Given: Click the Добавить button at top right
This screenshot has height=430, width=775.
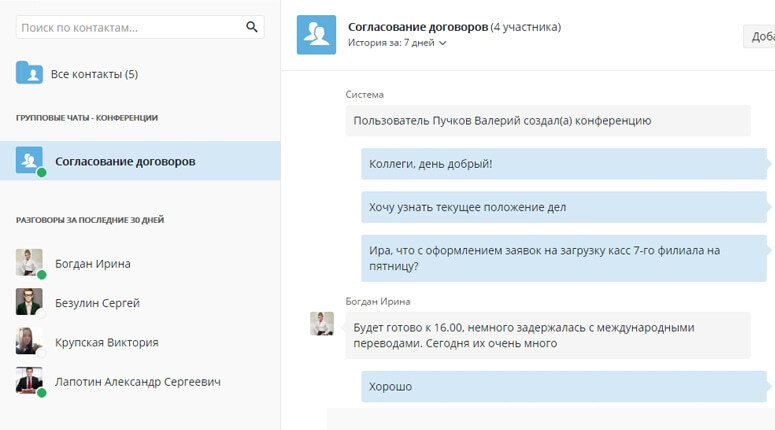Looking at the screenshot, I should pos(760,37).
